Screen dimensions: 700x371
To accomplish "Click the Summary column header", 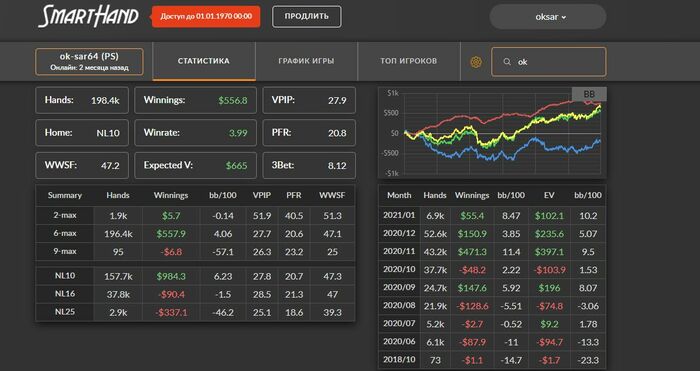I will tap(65, 195).
